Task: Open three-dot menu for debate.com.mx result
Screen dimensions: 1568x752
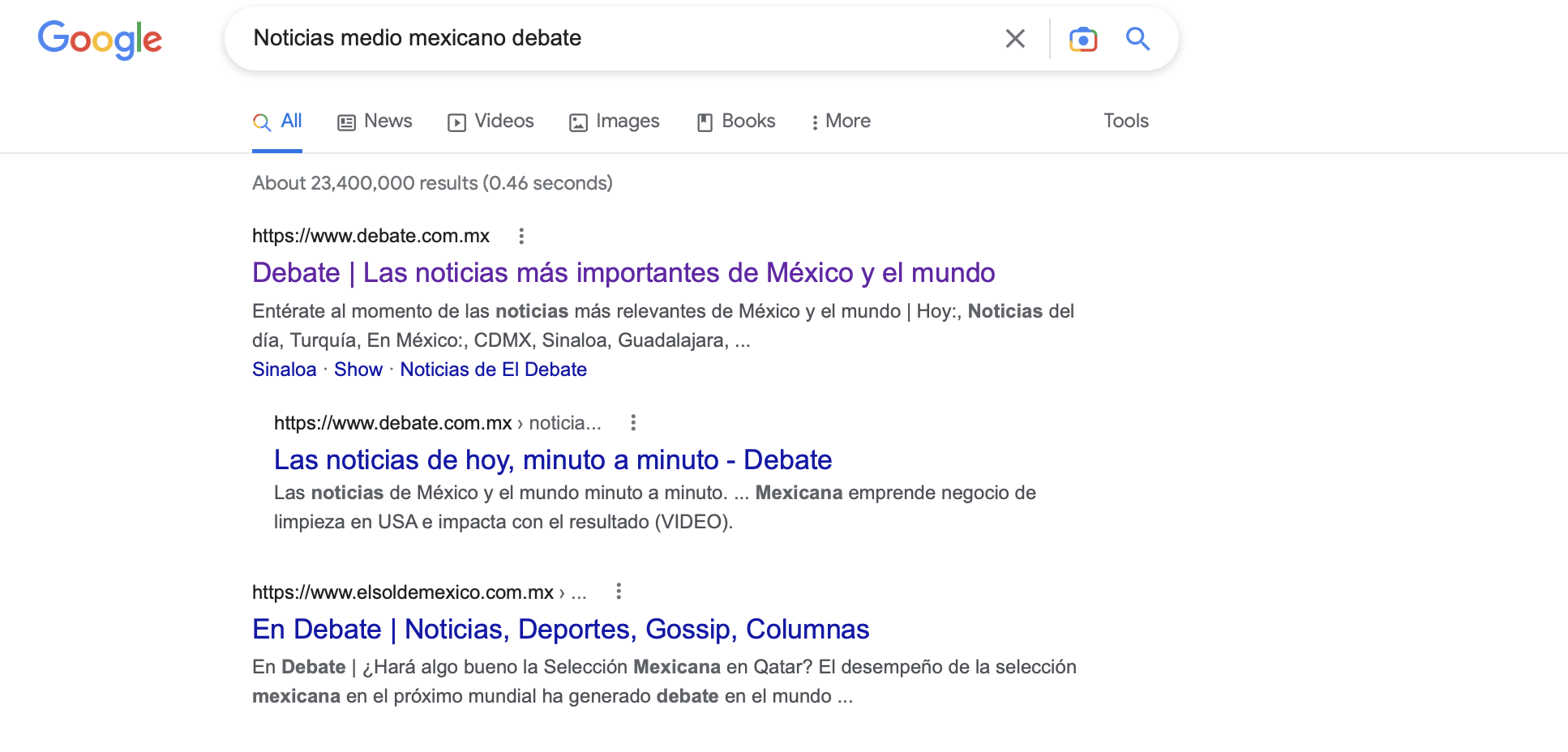Action: point(521,236)
